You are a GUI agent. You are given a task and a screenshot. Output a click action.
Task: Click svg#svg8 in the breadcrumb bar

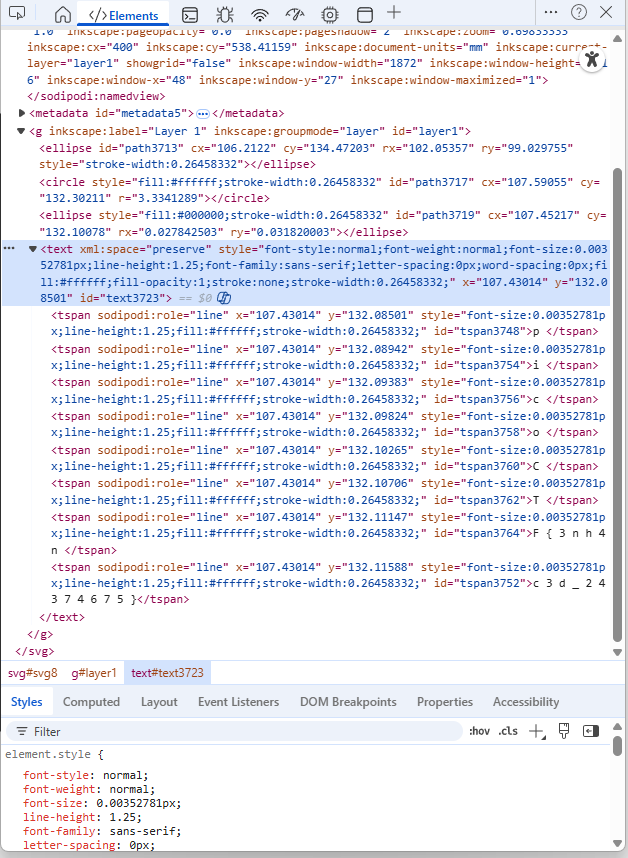(32, 673)
